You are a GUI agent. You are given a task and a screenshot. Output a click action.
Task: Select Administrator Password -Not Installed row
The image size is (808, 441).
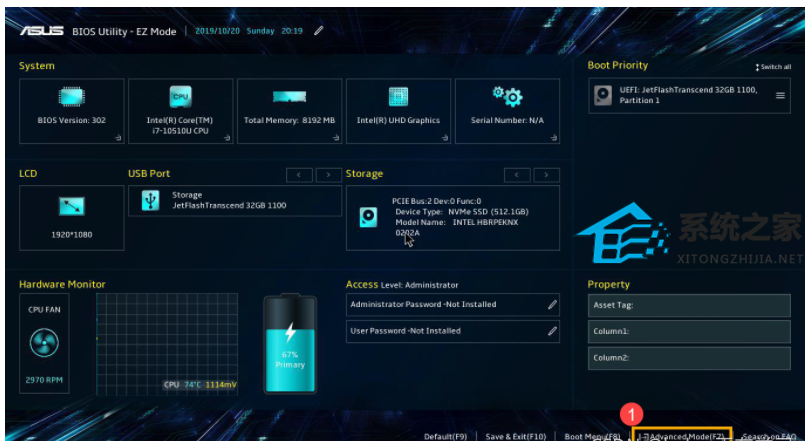452,304
